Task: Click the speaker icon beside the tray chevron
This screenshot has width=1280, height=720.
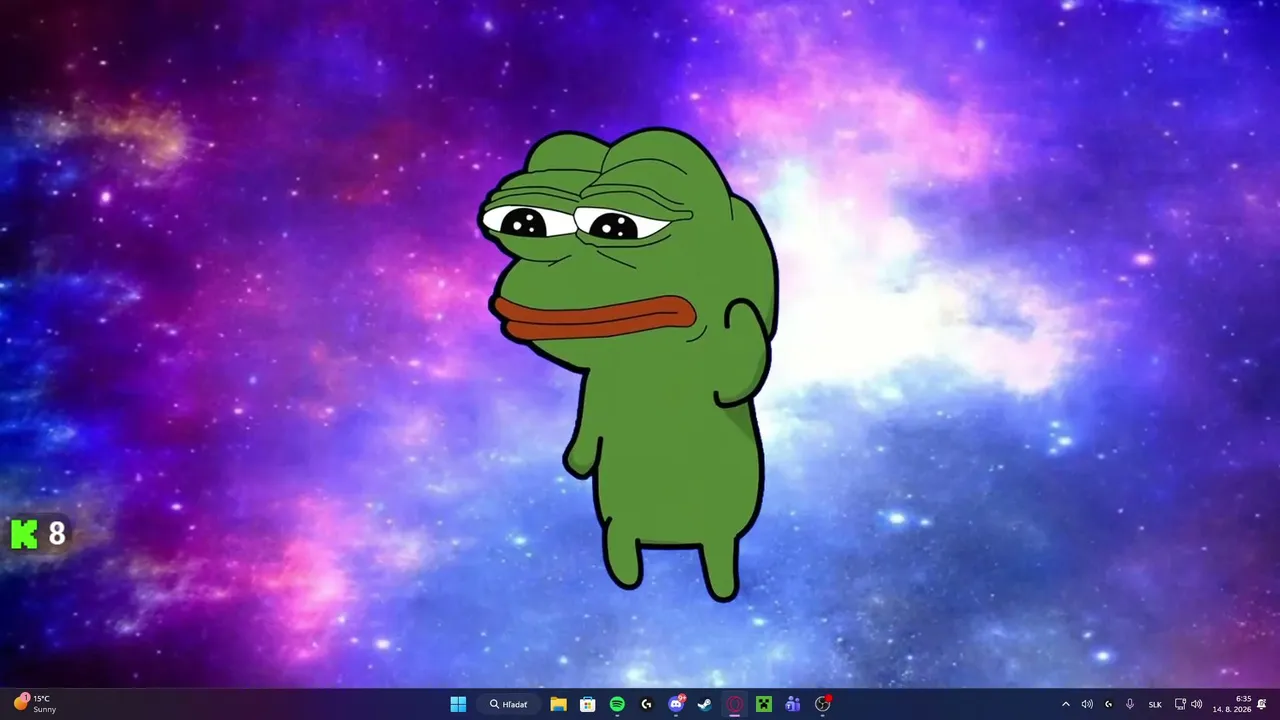Action: pos(1087,704)
